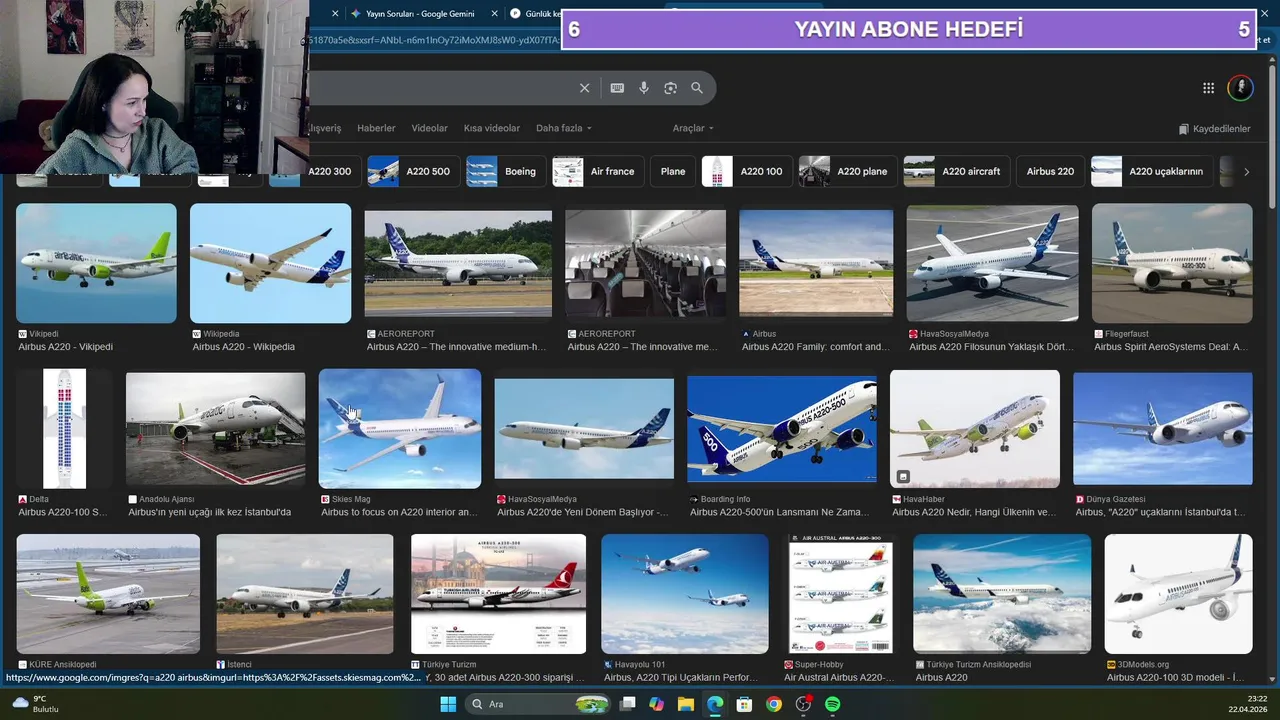Open the Super-Hobby Air Austral thumbnail
The width and height of the screenshot is (1280, 720).
[x=841, y=594]
